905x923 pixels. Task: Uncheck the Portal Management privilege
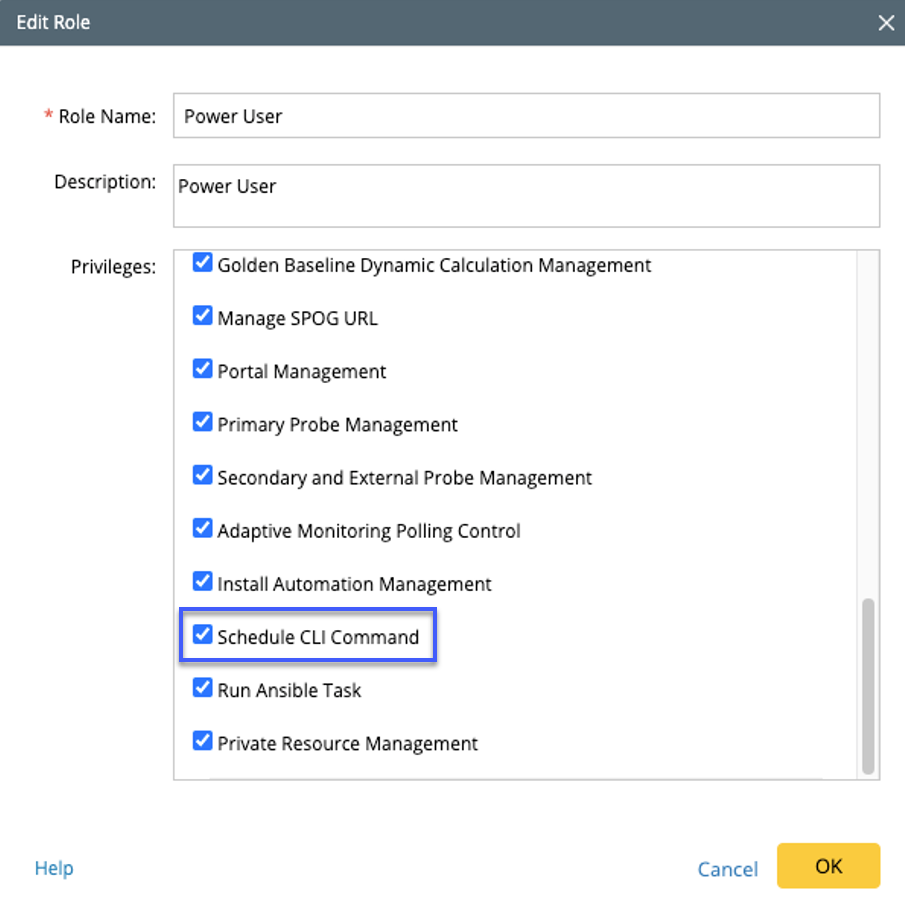click(x=203, y=368)
